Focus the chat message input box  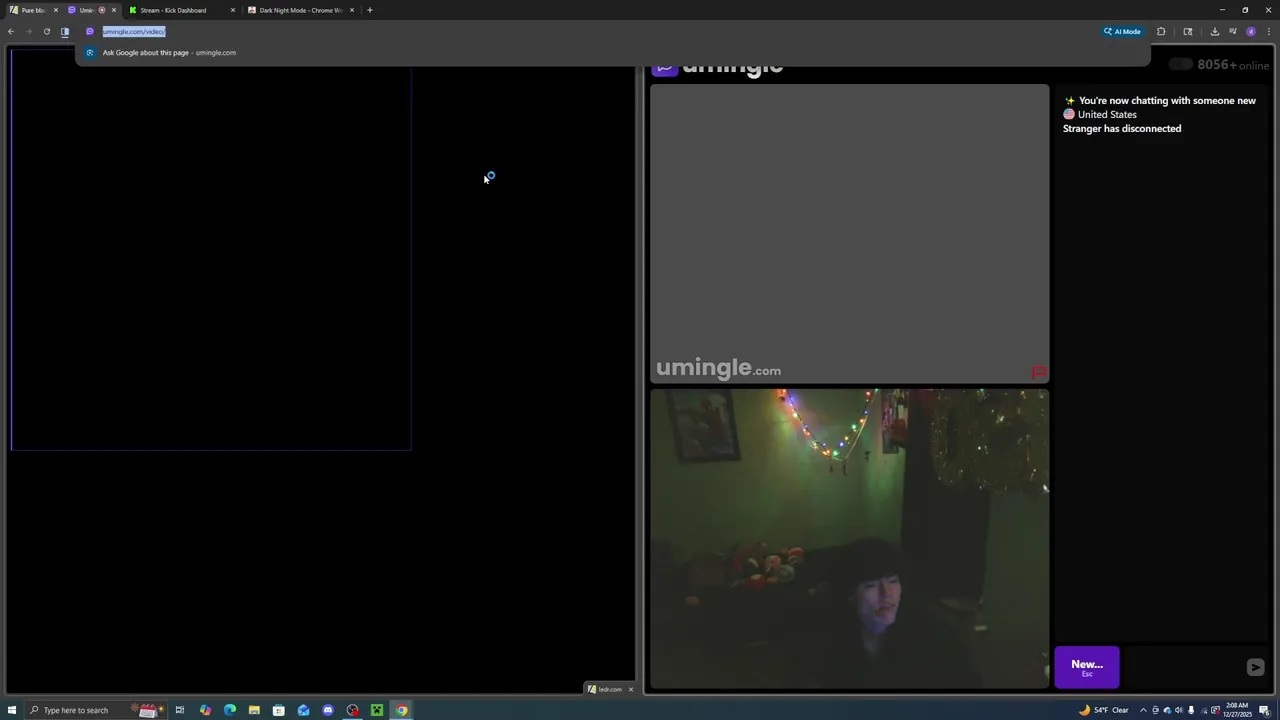1183,667
